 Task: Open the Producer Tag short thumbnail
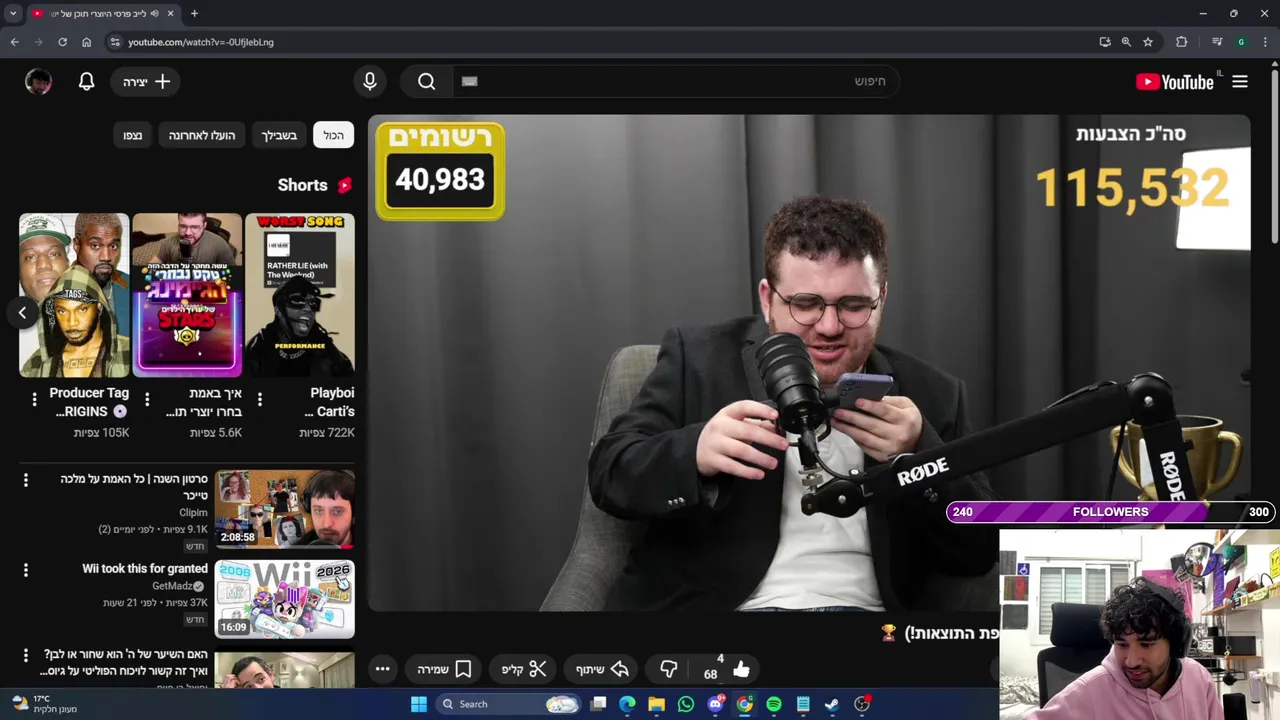tap(74, 295)
